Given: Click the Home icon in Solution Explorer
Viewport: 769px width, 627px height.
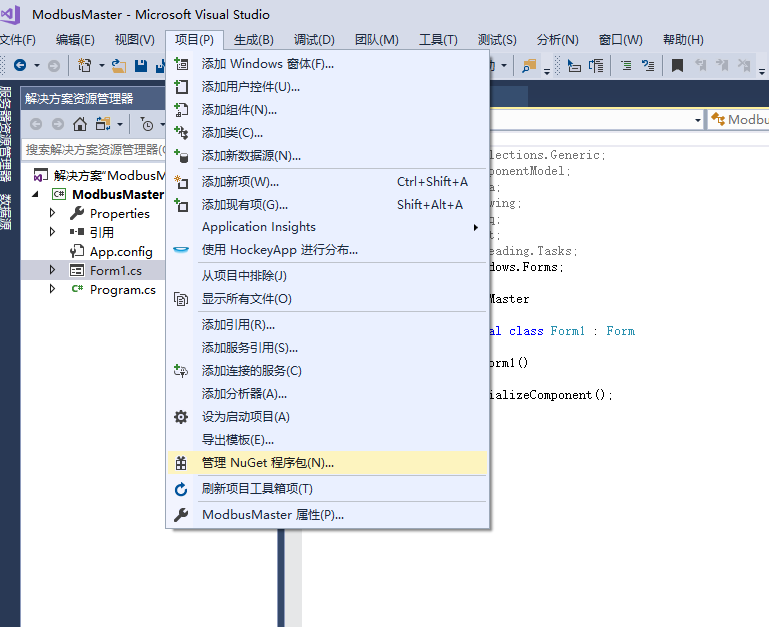Looking at the screenshot, I should 80,124.
